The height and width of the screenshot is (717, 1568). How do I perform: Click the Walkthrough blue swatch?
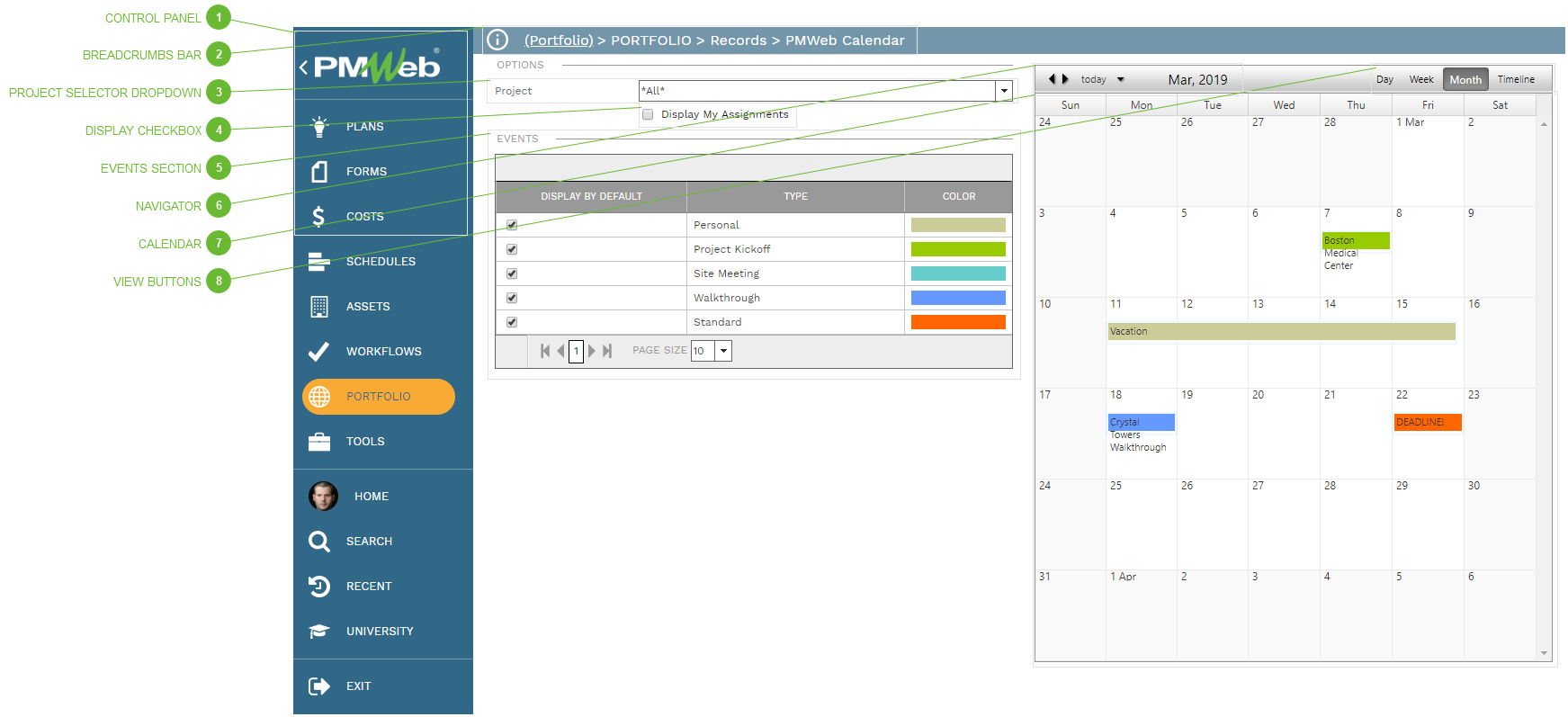tap(958, 298)
